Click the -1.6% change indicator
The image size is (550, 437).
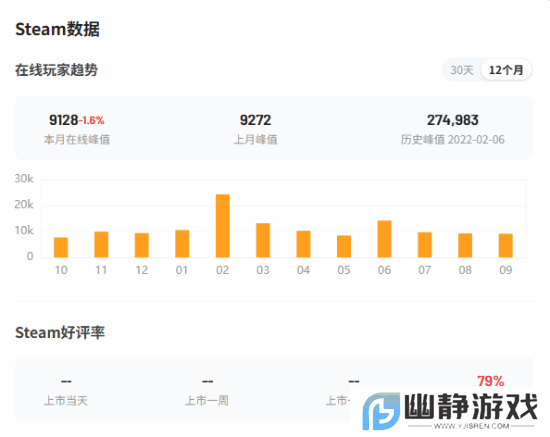click(x=92, y=121)
